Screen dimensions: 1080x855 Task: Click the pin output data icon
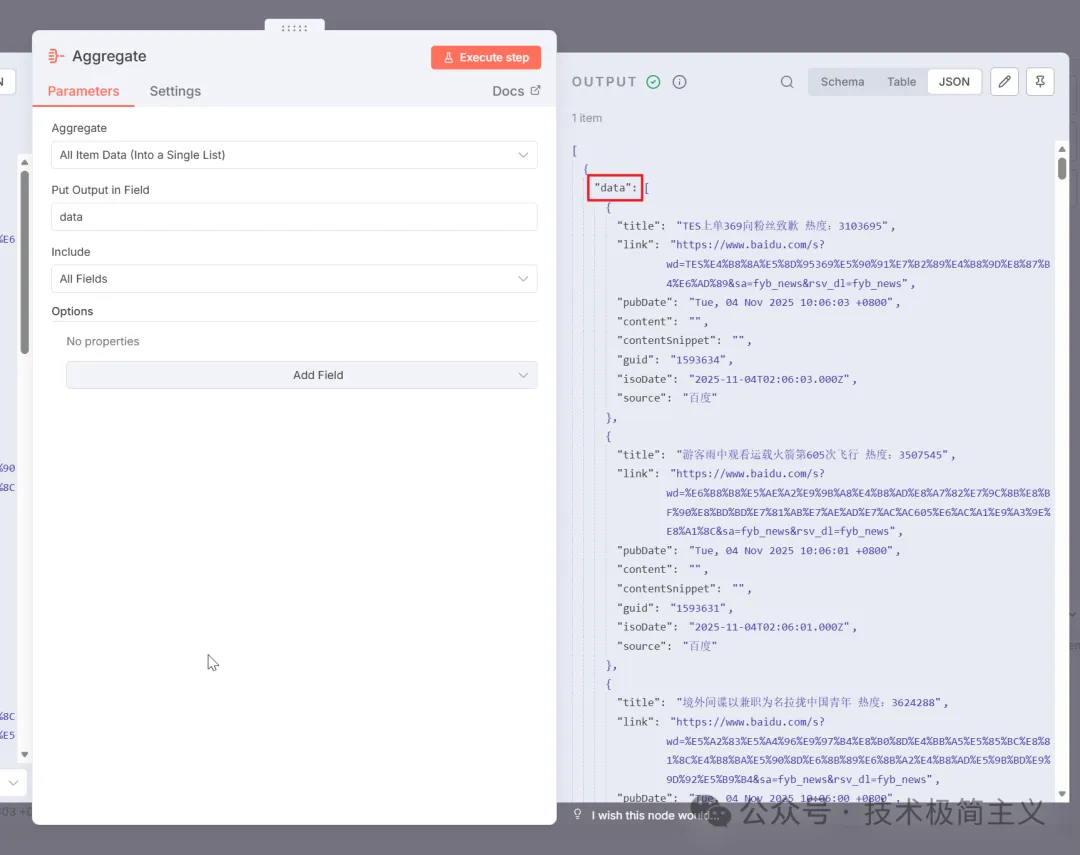[1040, 82]
